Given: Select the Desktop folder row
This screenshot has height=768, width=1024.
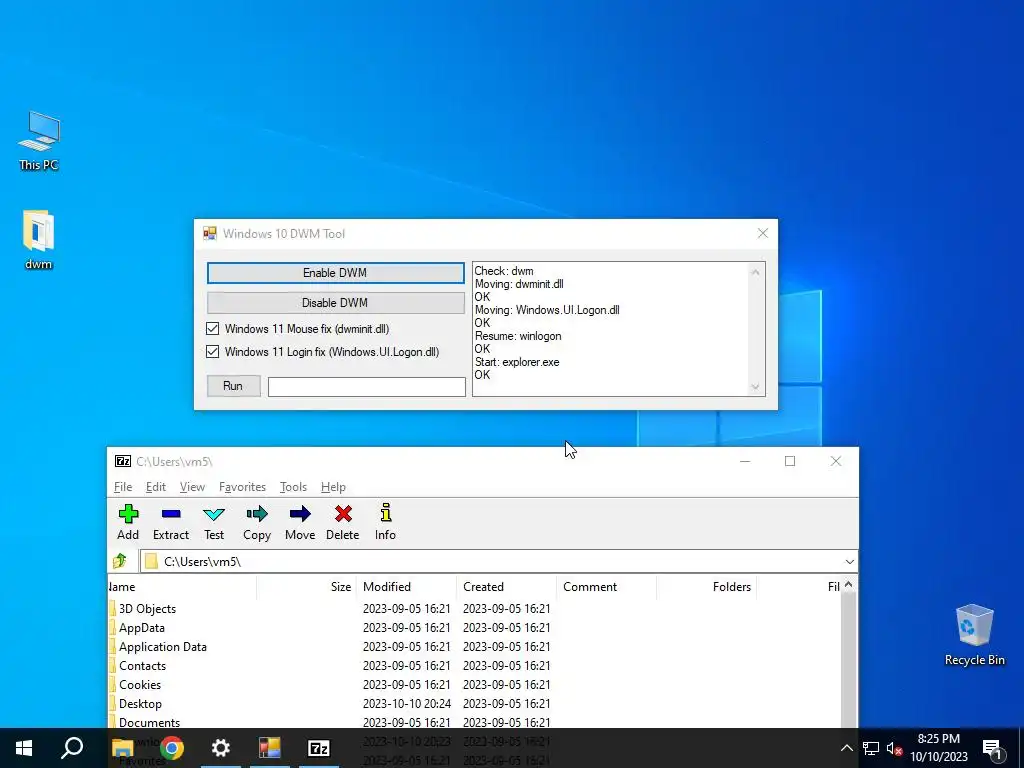Looking at the screenshot, I should (x=474, y=703).
